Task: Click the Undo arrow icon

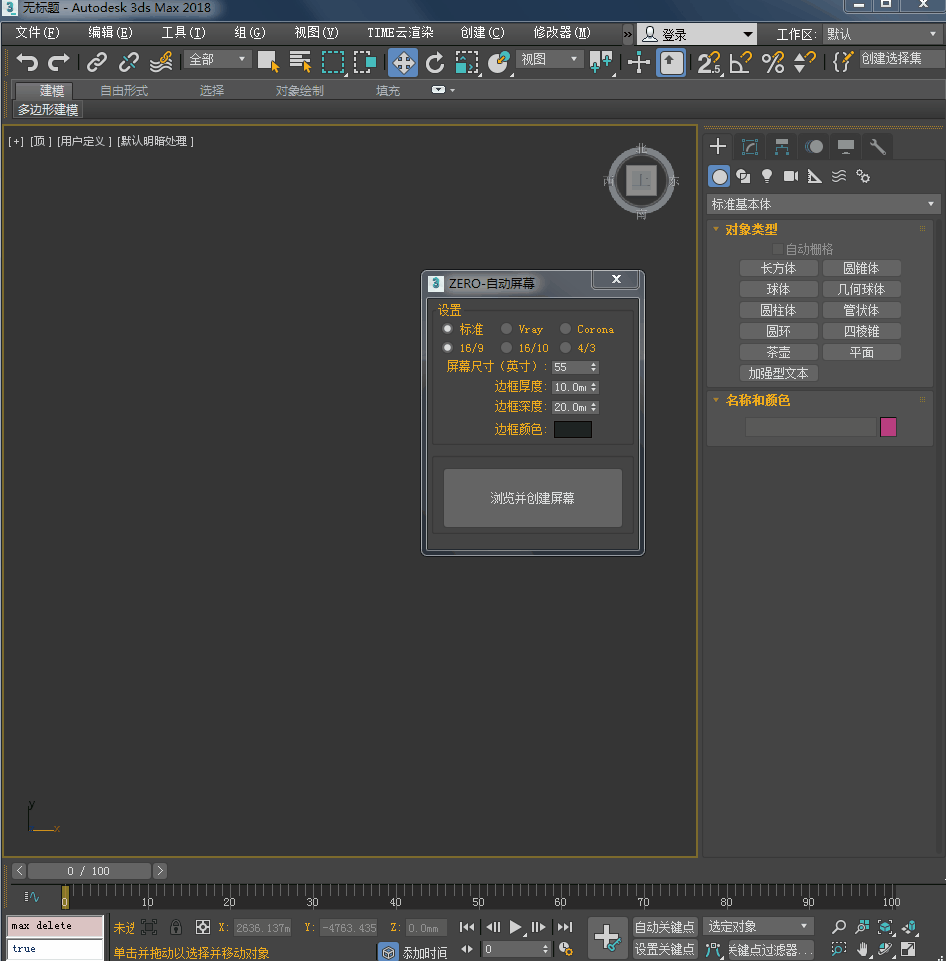Action: tap(27, 63)
